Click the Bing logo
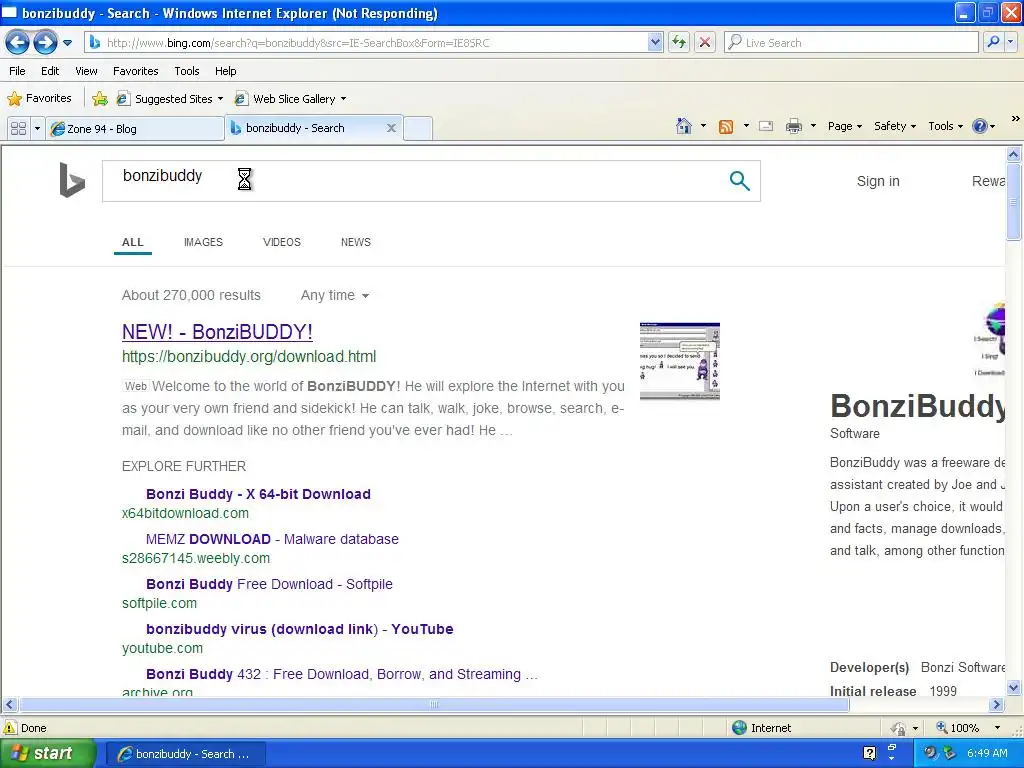The image size is (1024, 768). point(72,180)
